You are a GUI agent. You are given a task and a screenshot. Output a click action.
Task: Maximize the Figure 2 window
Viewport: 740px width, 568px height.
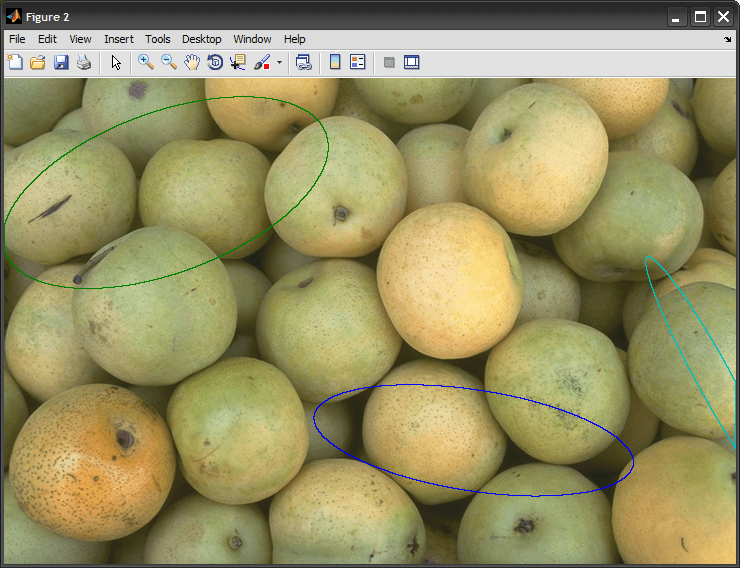(x=700, y=17)
